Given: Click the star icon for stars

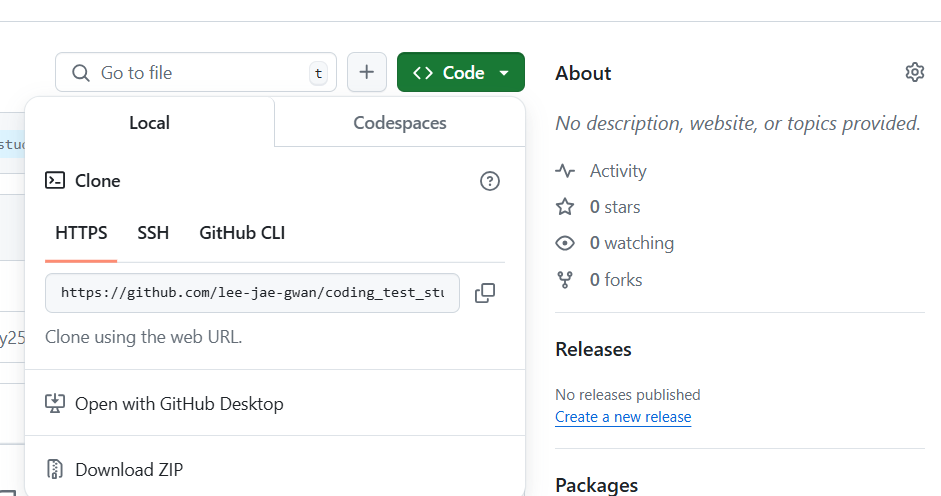Looking at the screenshot, I should (565, 207).
